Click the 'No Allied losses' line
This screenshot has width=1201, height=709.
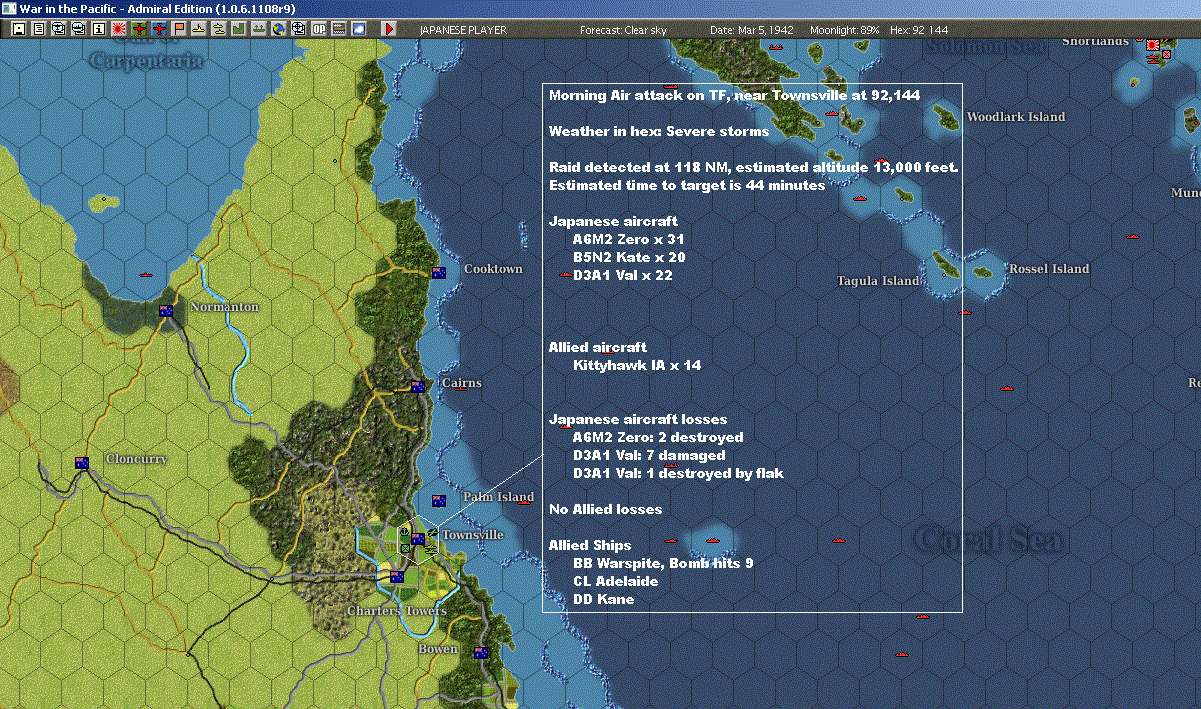click(605, 510)
